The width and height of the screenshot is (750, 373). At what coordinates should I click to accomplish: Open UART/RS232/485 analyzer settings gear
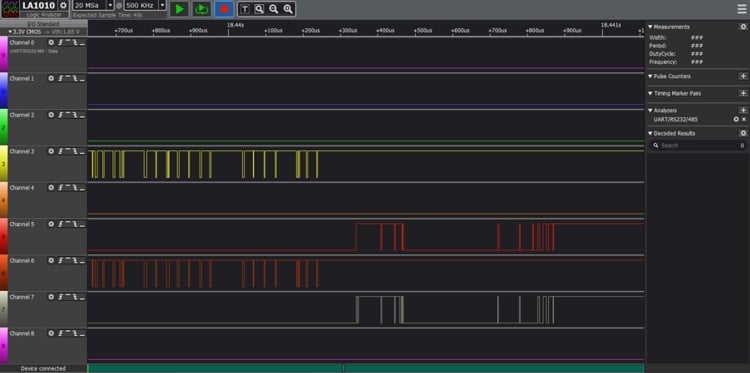click(x=736, y=119)
